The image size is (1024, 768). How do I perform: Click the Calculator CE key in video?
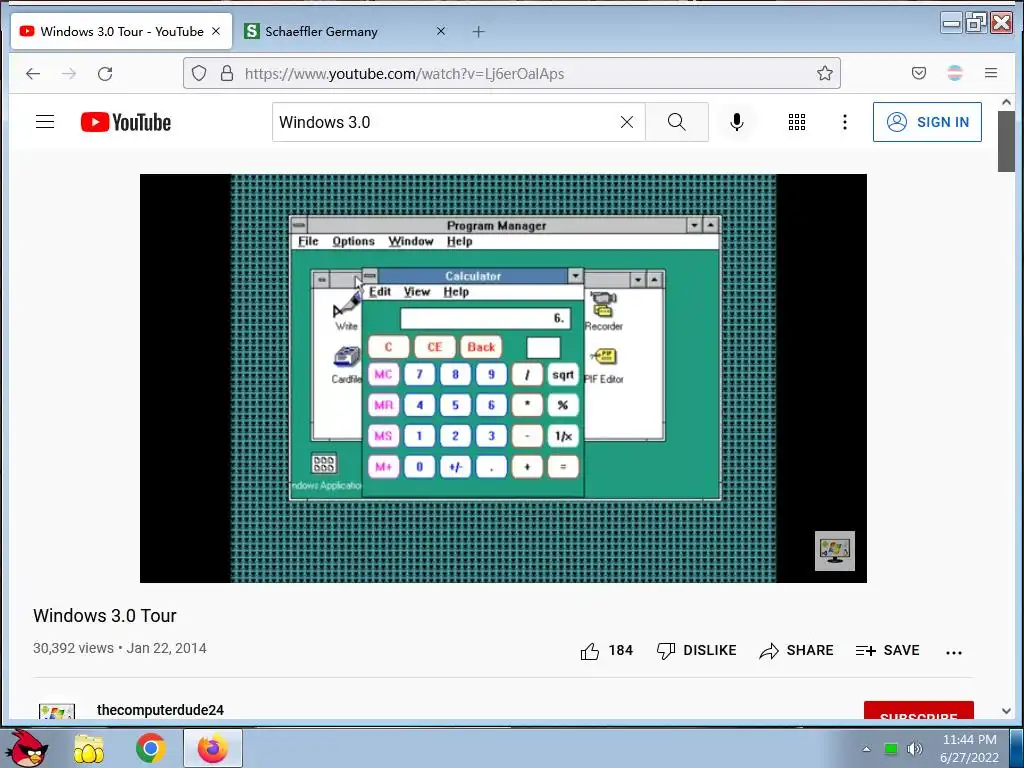pos(435,347)
